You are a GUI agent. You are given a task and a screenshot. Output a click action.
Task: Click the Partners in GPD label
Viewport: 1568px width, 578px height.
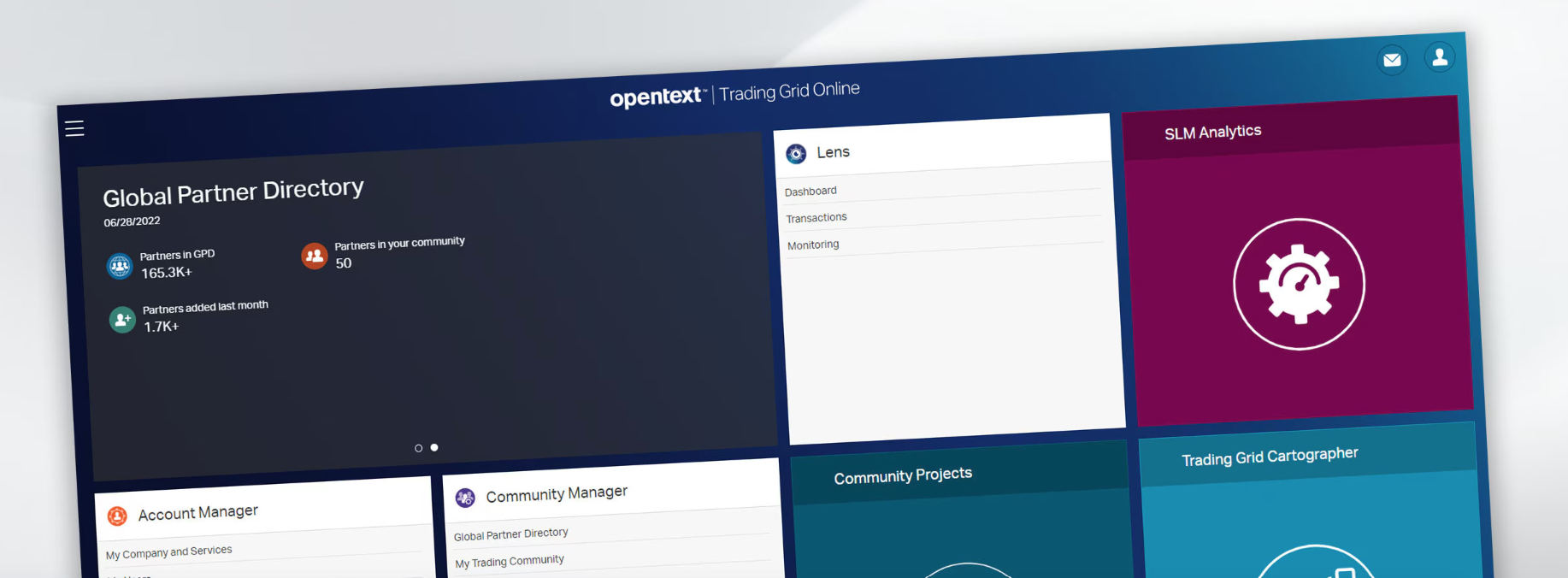[177, 255]
